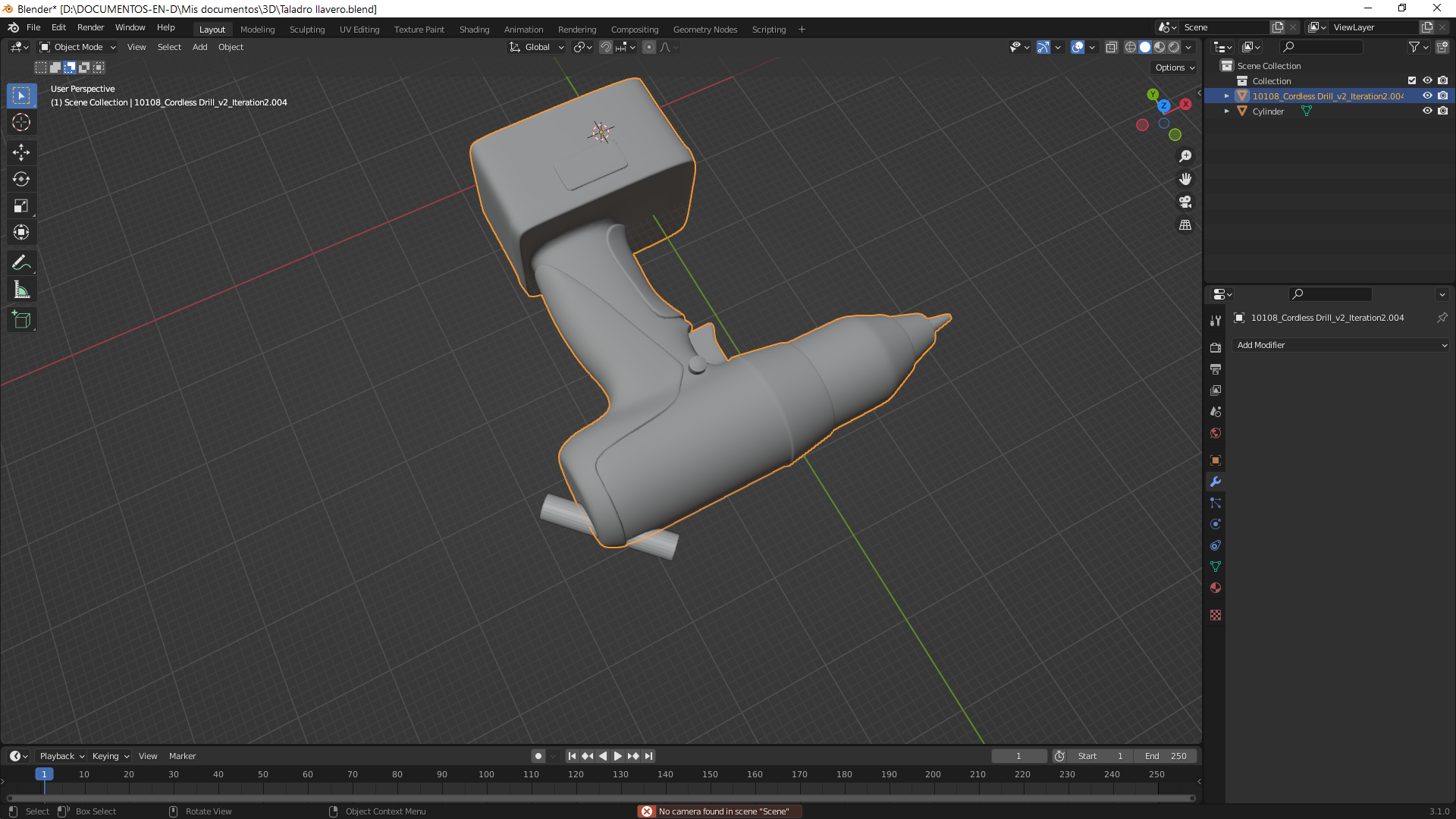1456x819 pixels.
Task: Open the Object Mode dropdown
Action: pos(78,47)
